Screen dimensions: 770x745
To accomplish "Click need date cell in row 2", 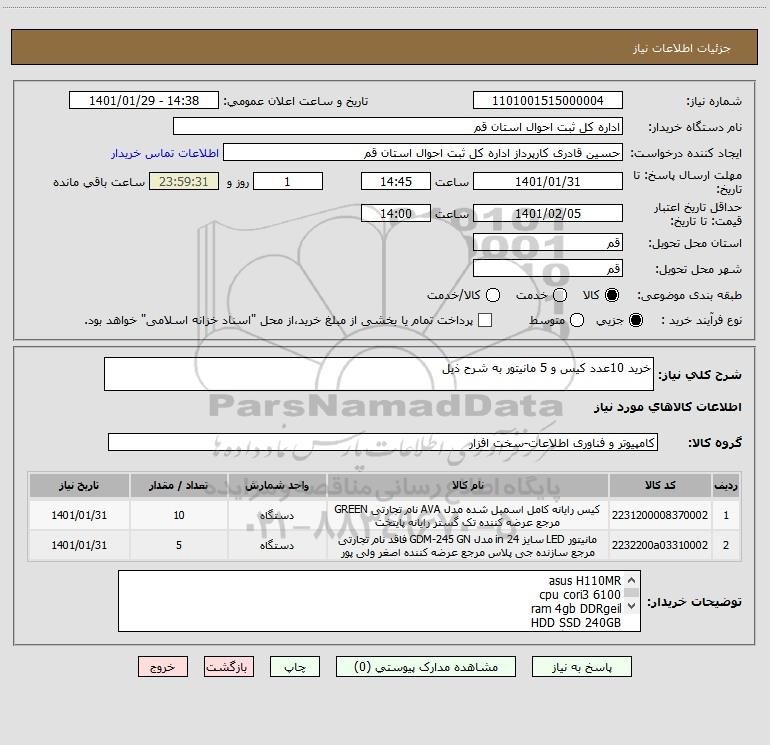I will [x=79, y=546].
